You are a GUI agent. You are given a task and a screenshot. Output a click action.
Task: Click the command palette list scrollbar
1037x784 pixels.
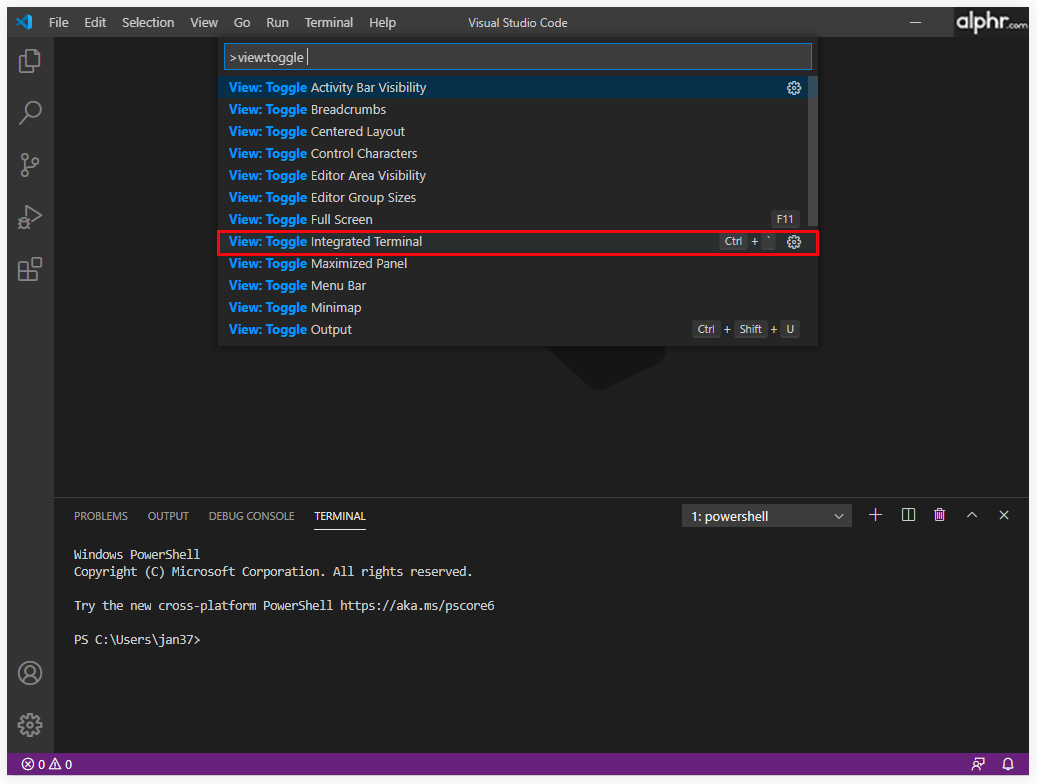813,152
